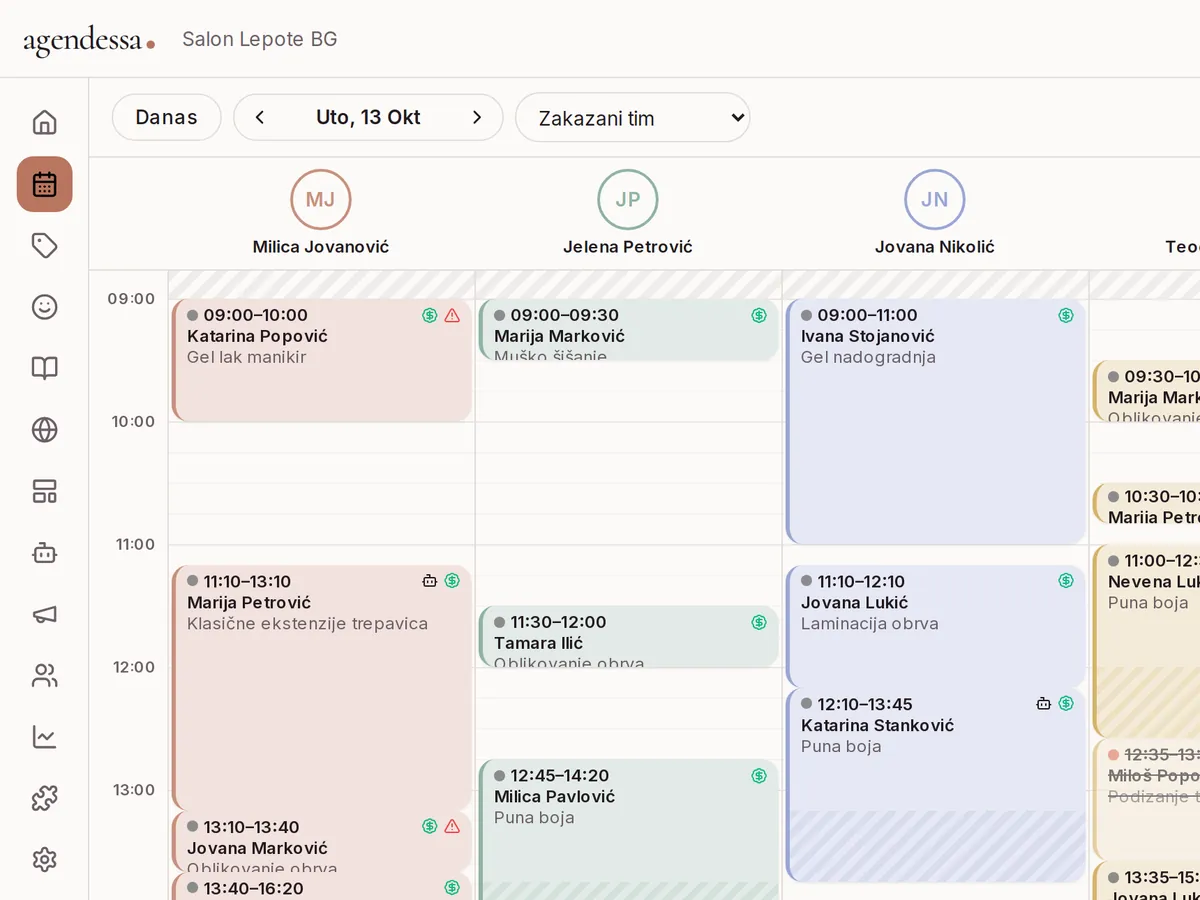Open the chart analytics icon in sidebar
This screenshot has width=1200, height=900.
point(44,737)
